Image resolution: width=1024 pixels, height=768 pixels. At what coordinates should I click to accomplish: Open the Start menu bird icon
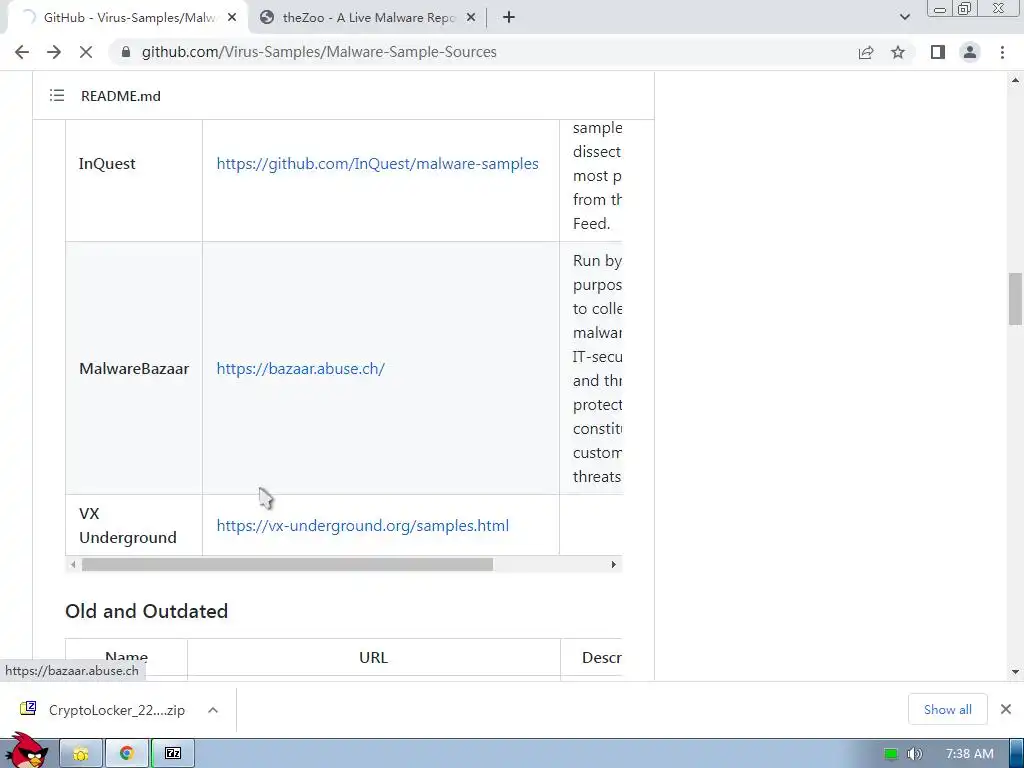click(27, 750)
